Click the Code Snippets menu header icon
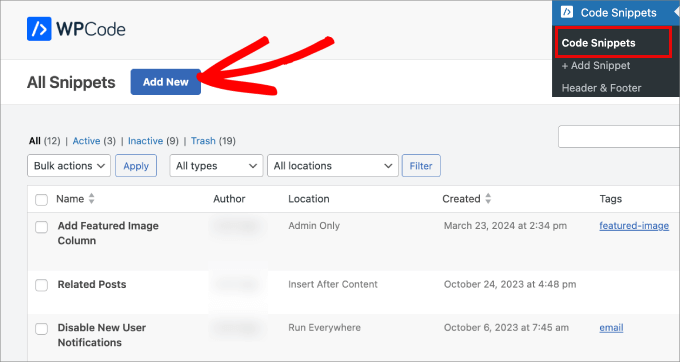Image resolution: width=680 pixels, height=362 pixels. [567, 12]
